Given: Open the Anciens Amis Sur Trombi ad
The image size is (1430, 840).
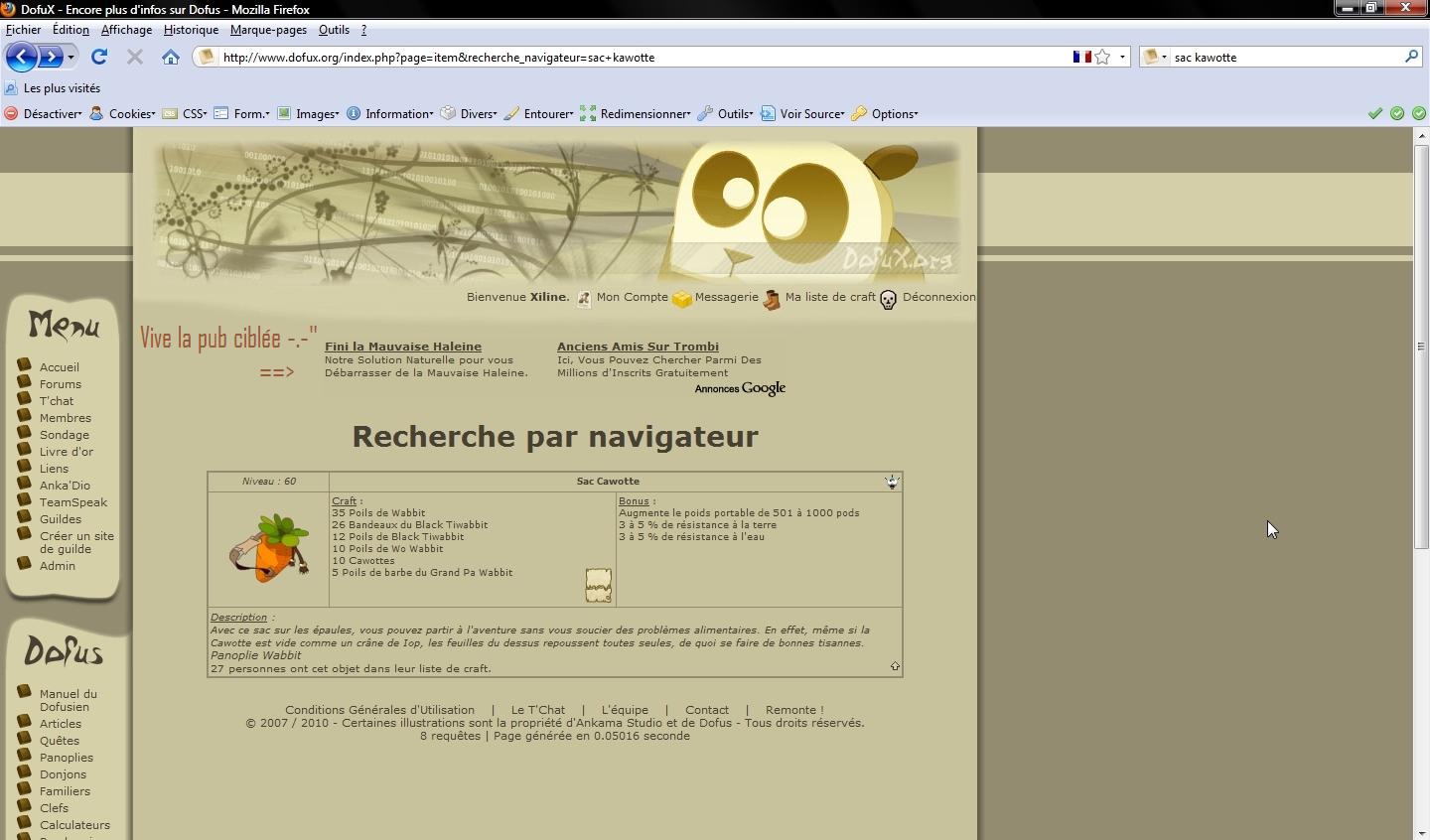Looking at the screenshot, I should pos(638,347).
